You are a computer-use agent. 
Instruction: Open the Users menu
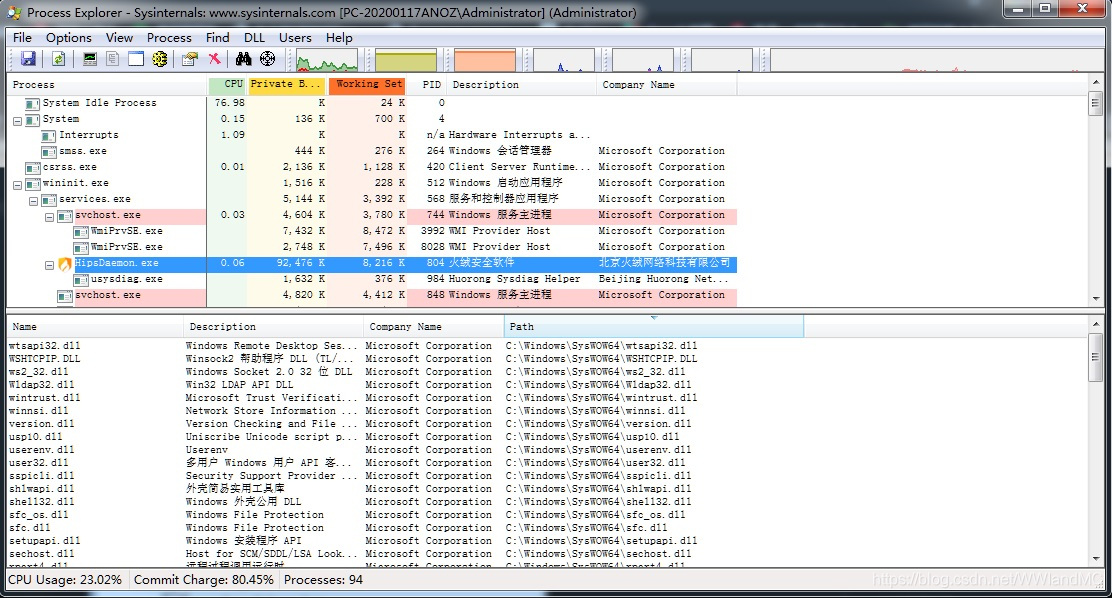click(x=295, y=38)
